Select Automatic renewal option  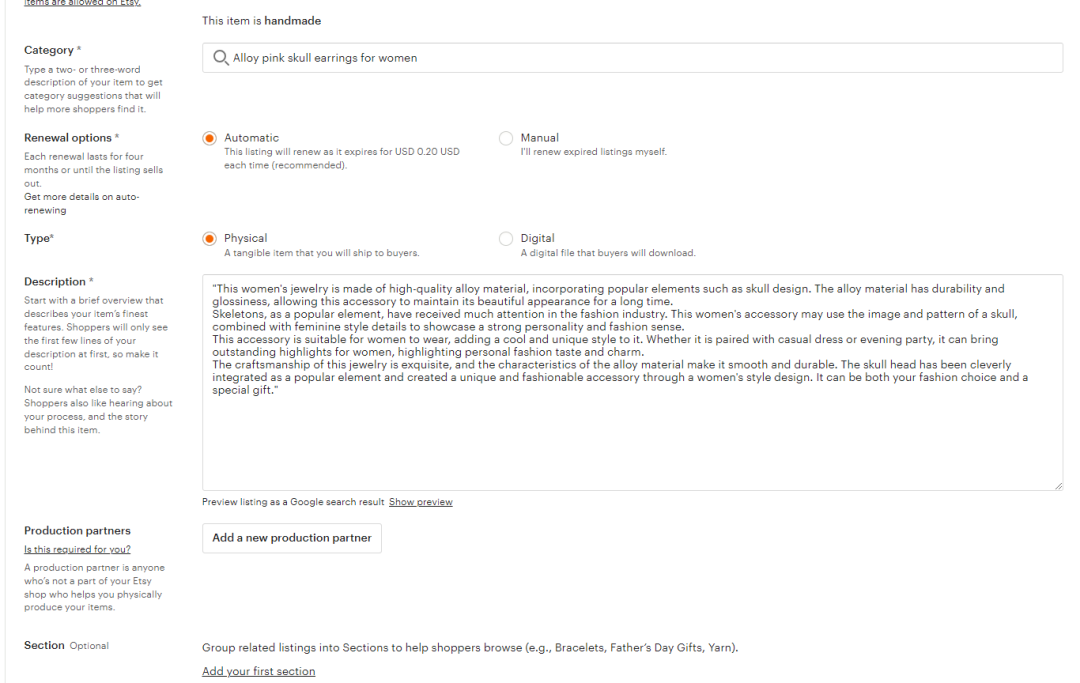tap(210, 138)
